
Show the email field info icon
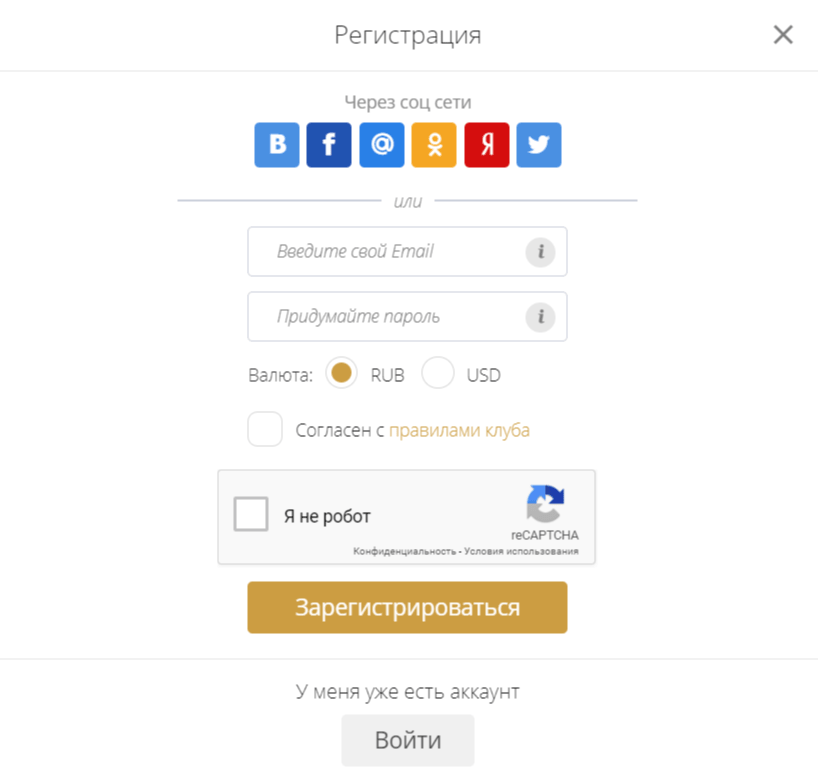coord(540,252)
